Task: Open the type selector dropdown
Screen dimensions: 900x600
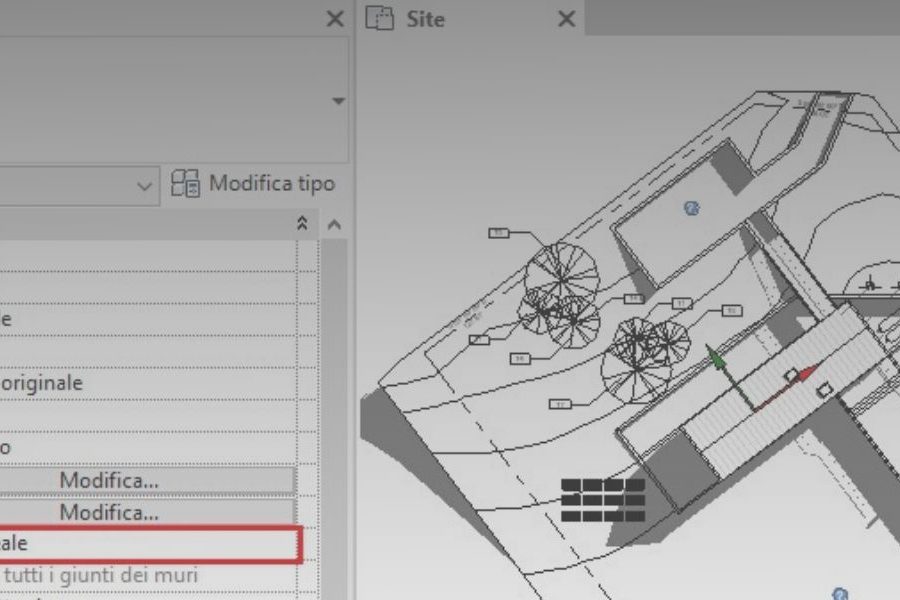Action: (143, 183)
